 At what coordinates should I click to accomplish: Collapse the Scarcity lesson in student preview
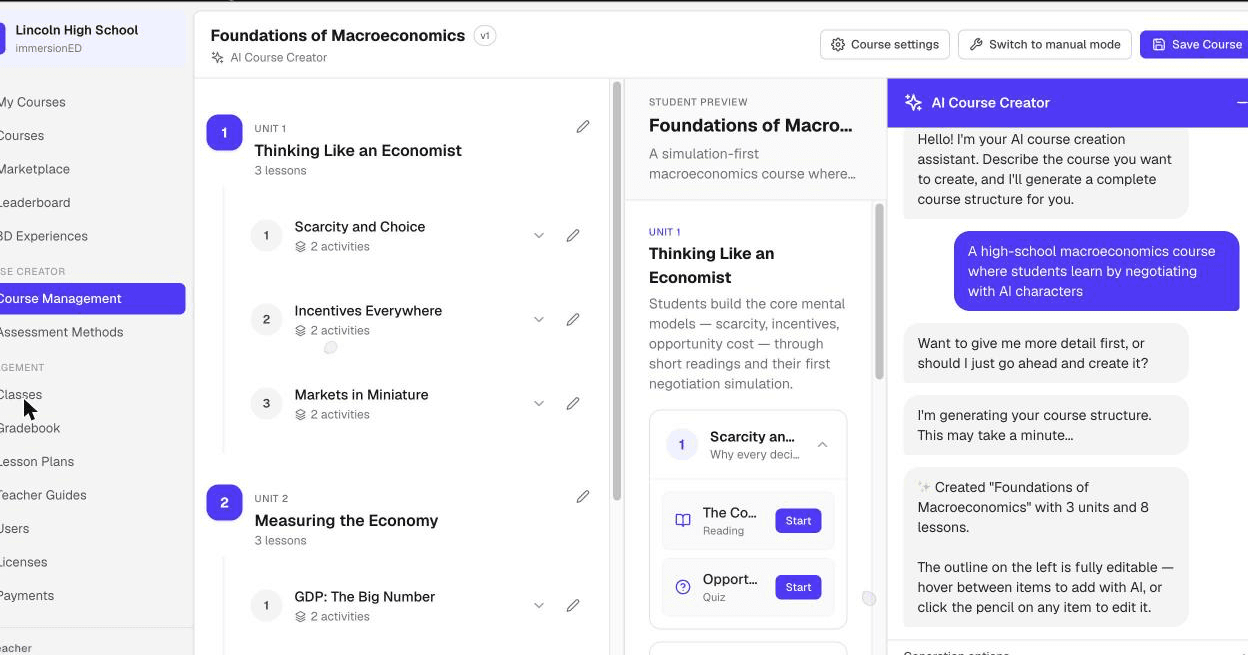pyautogui.click(x=822, y=445)
